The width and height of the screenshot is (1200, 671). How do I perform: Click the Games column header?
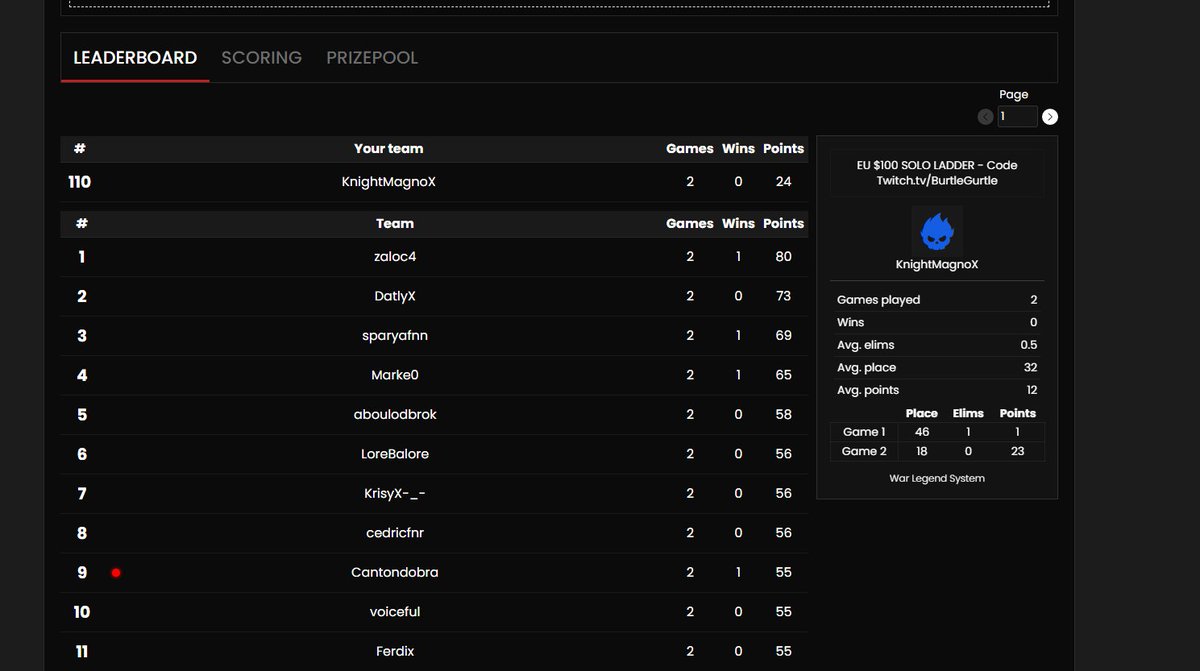click(689, 223)
